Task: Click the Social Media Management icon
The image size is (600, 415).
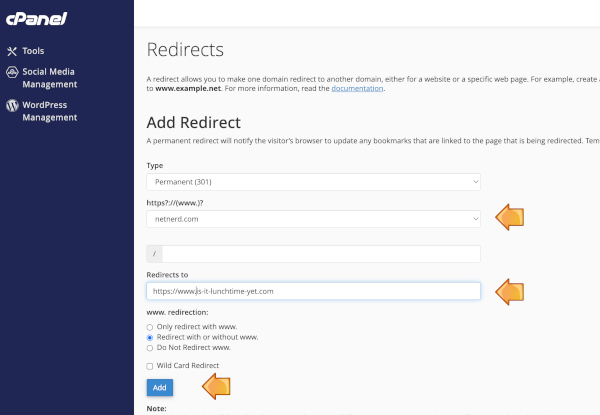Action: pos(12,72)
